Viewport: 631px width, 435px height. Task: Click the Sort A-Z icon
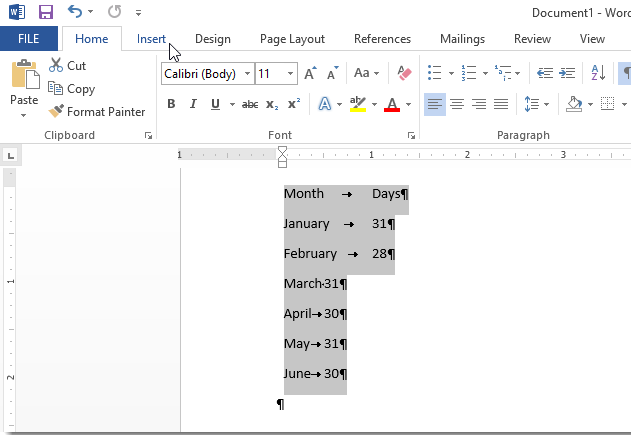coord(598,73)
